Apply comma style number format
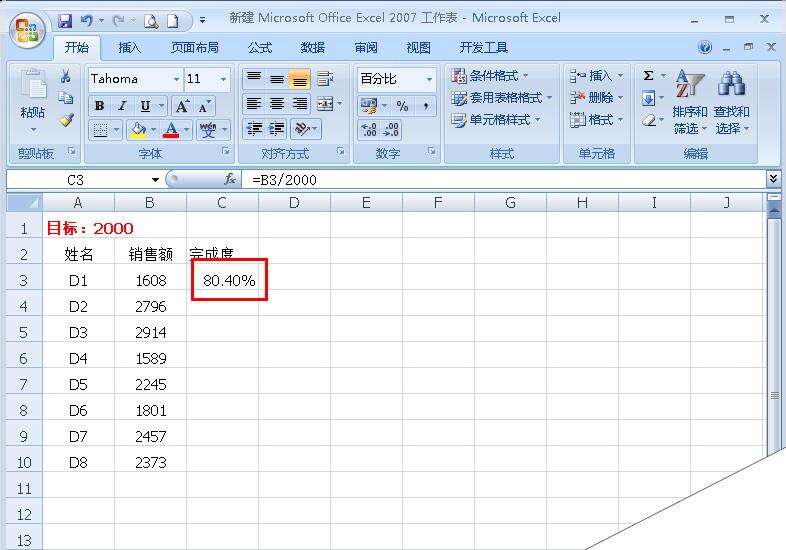The image size is (786, 550). 426,106
